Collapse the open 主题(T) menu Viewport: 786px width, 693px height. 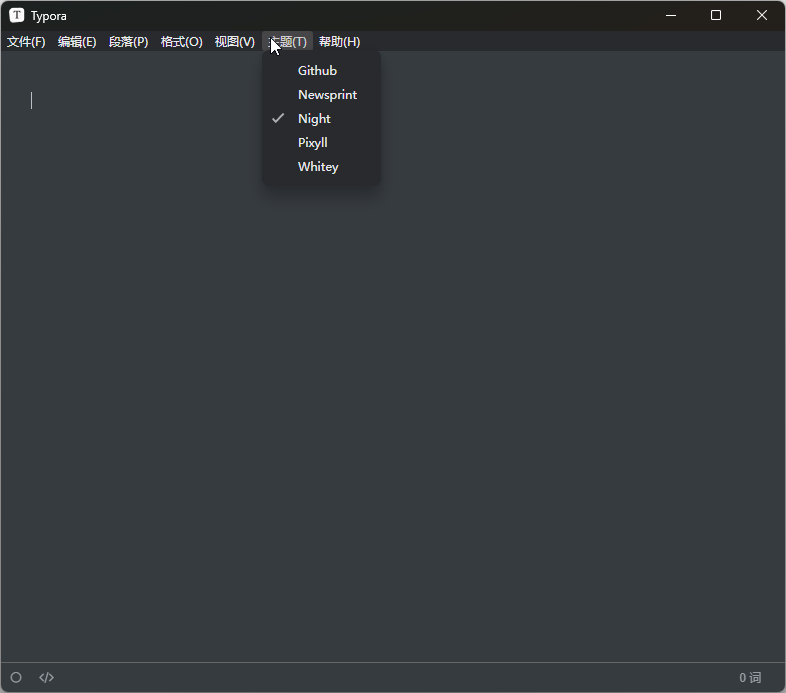[x=288, y=42]
